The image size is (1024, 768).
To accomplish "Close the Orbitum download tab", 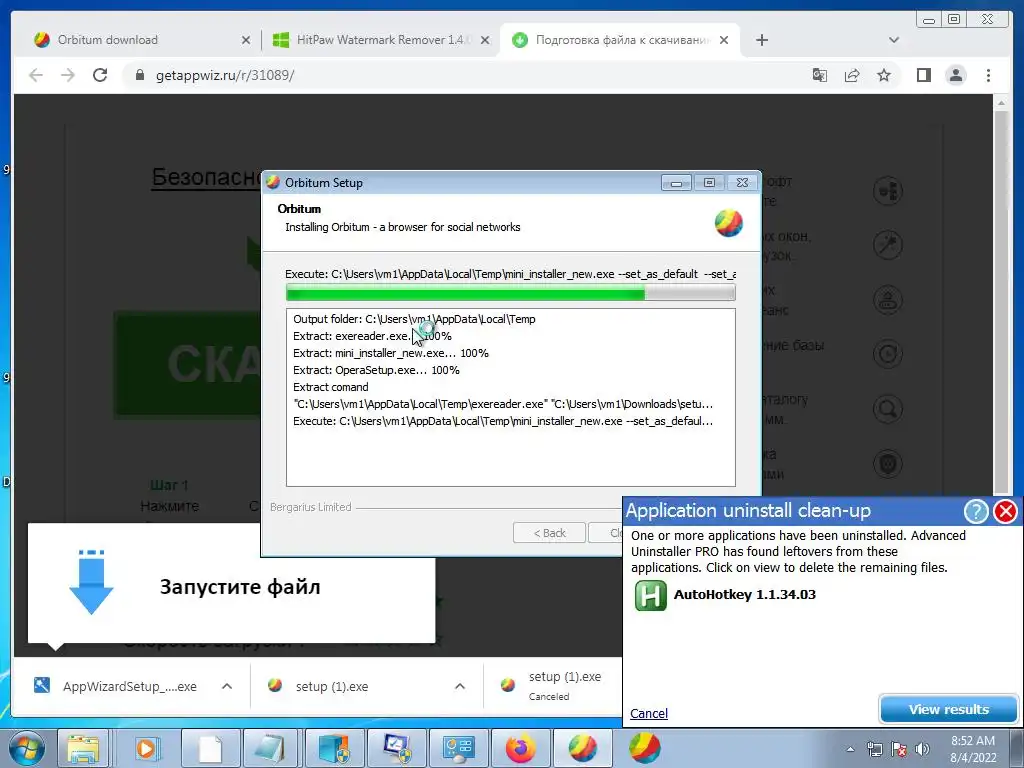I will pyautogui.click(x=246, y=40).
